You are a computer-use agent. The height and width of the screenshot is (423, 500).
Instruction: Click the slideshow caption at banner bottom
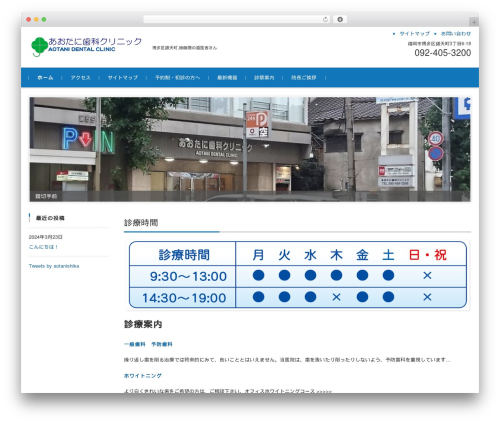pos(46,196)
